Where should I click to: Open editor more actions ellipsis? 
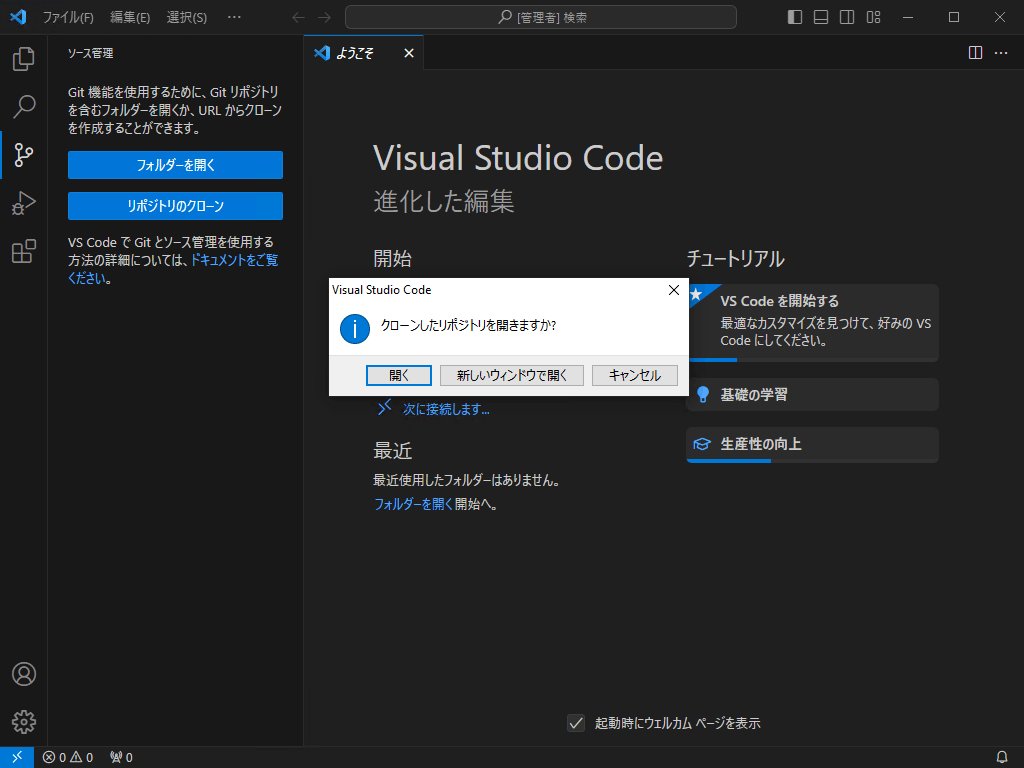click(x=1001, y=53)
